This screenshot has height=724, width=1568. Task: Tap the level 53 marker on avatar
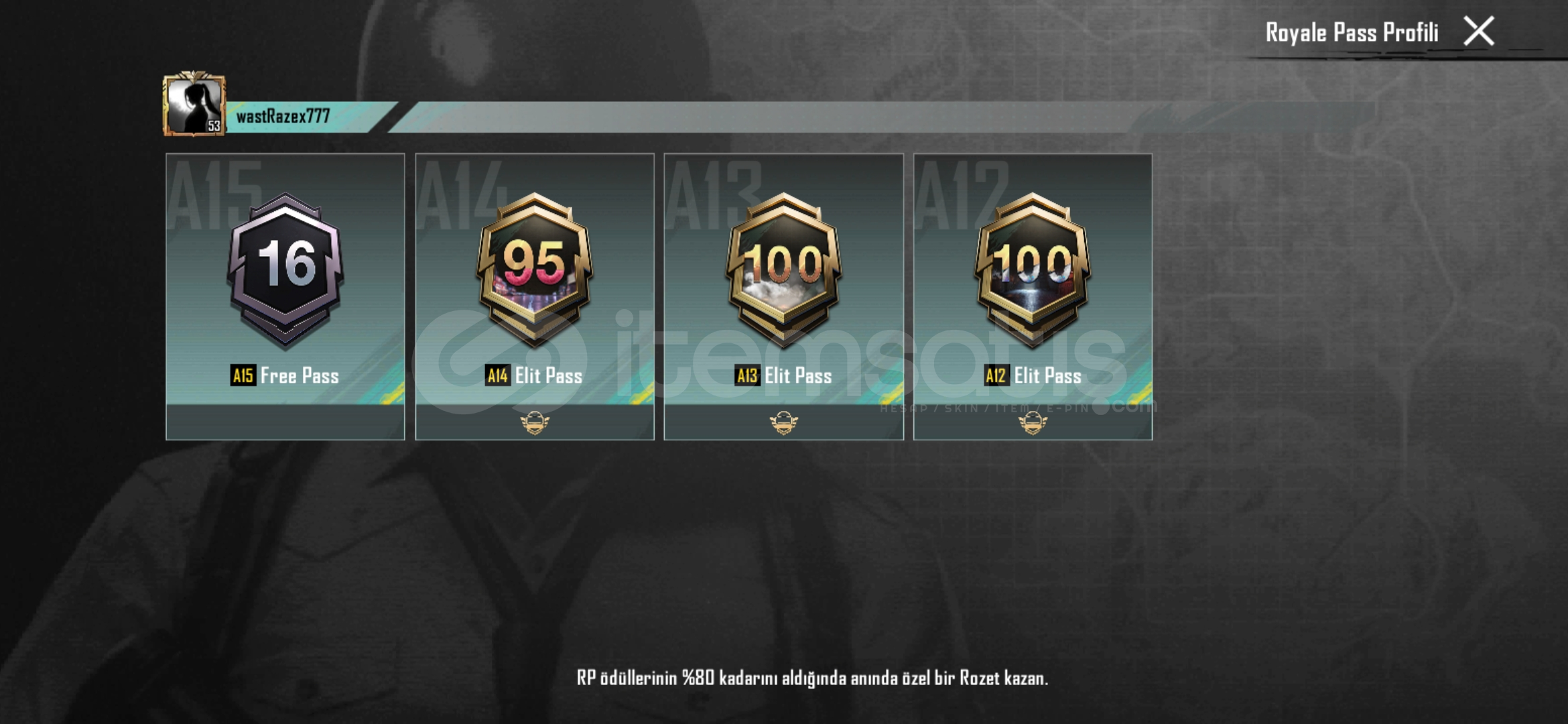(x=214, y=125)
